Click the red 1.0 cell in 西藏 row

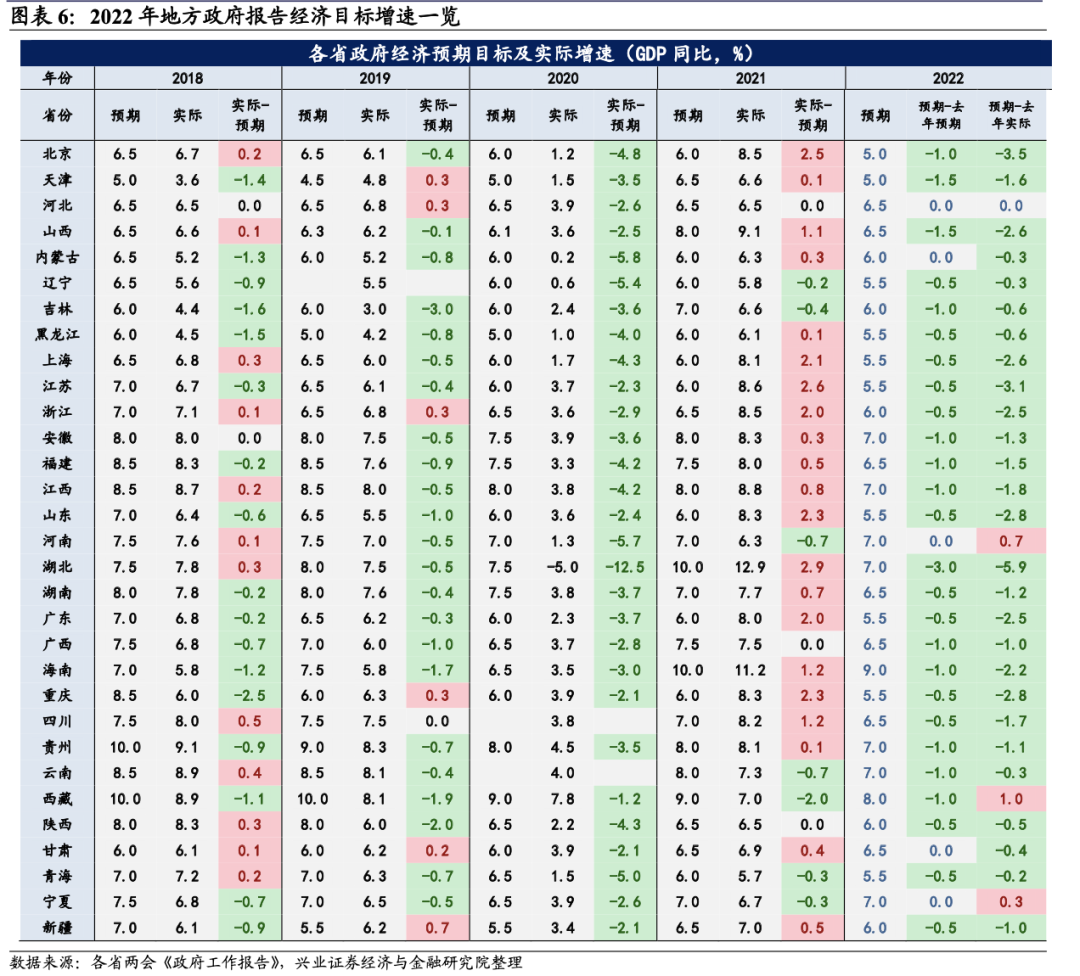click(x=1012, y=798)
